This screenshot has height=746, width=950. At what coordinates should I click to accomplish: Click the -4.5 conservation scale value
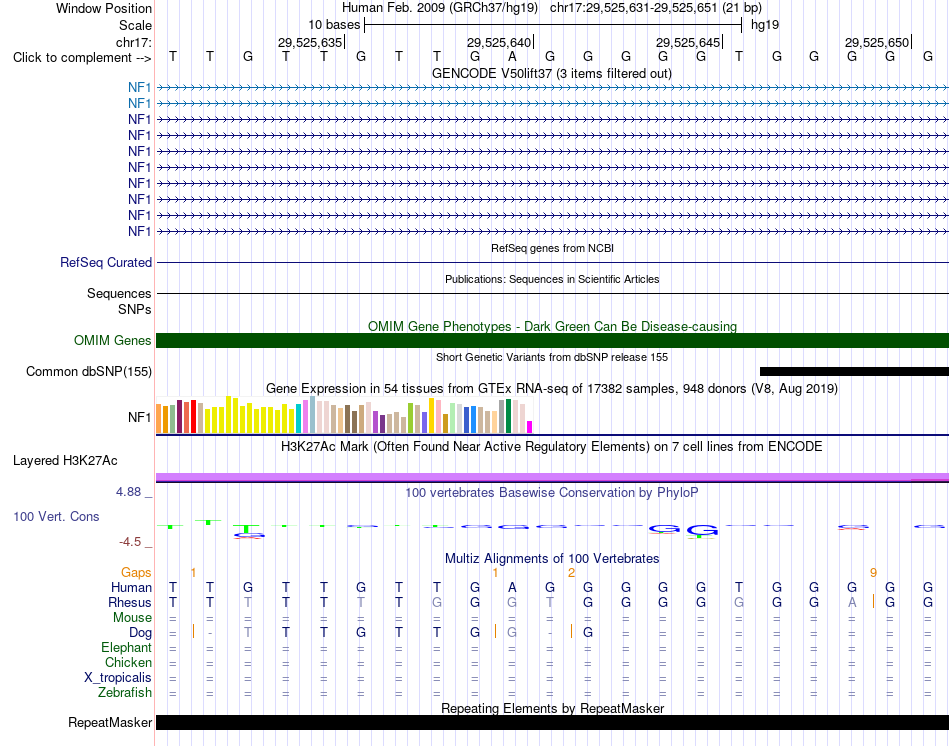click(x=130, y=542)
